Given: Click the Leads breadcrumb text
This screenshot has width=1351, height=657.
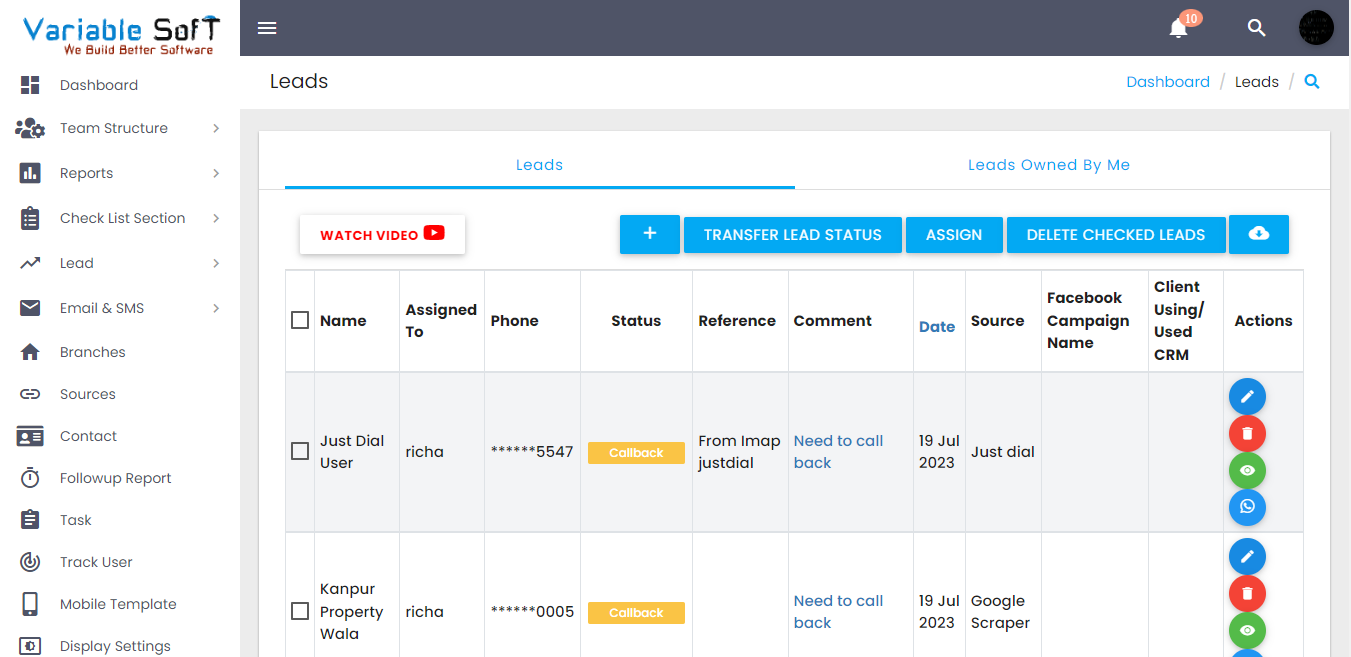Looking at the screenshot, I should point(1257,82).
